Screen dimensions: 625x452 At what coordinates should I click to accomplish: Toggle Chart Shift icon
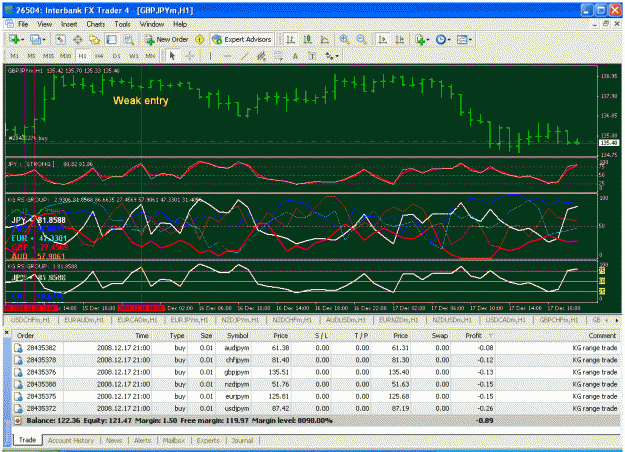click(x=399, y=39)
